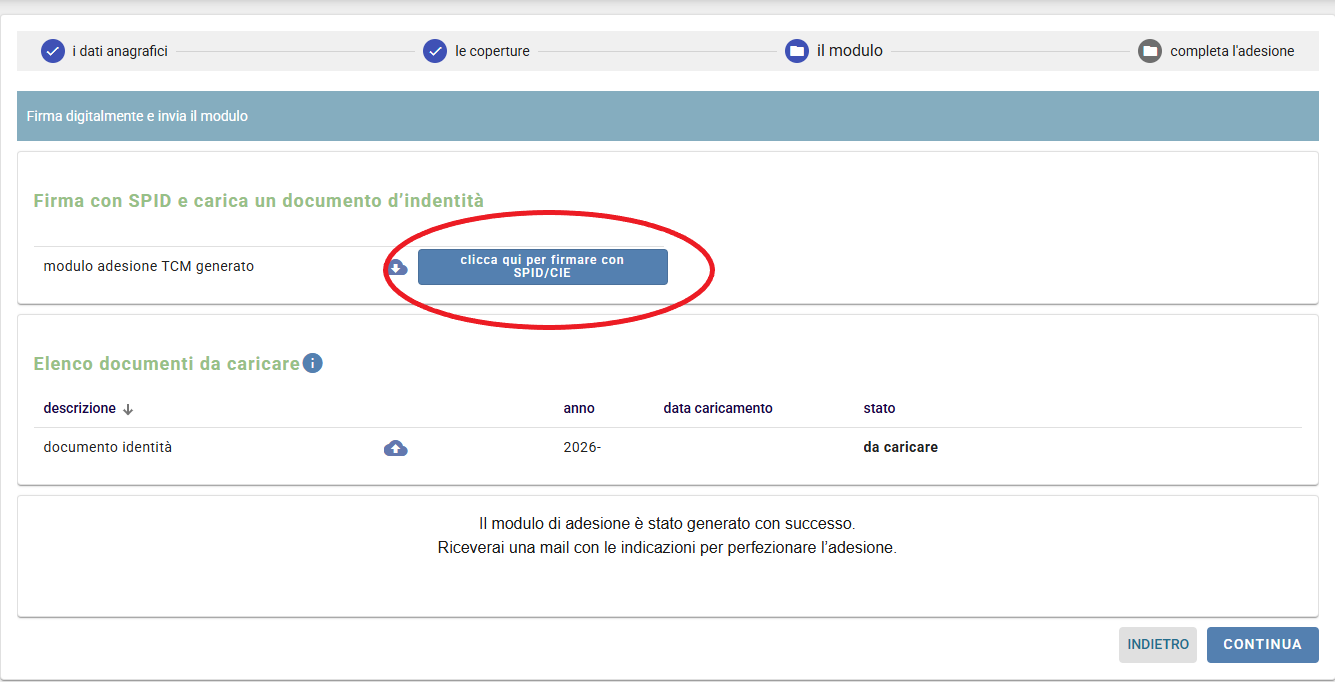The height and width of the screenshot is (682, 1335).
Task: Download the generated TCM adesione module
Action: point(397,267)
